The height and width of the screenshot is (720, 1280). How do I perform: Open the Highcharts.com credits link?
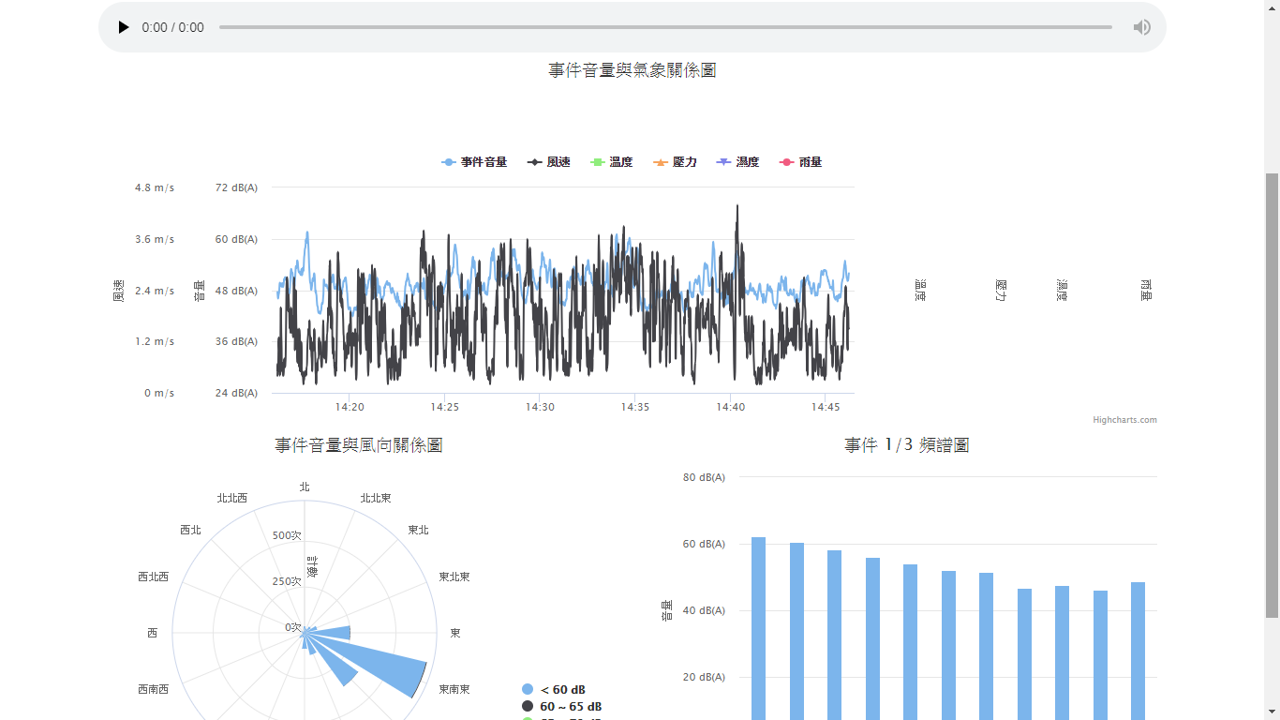pos(1124,420)
